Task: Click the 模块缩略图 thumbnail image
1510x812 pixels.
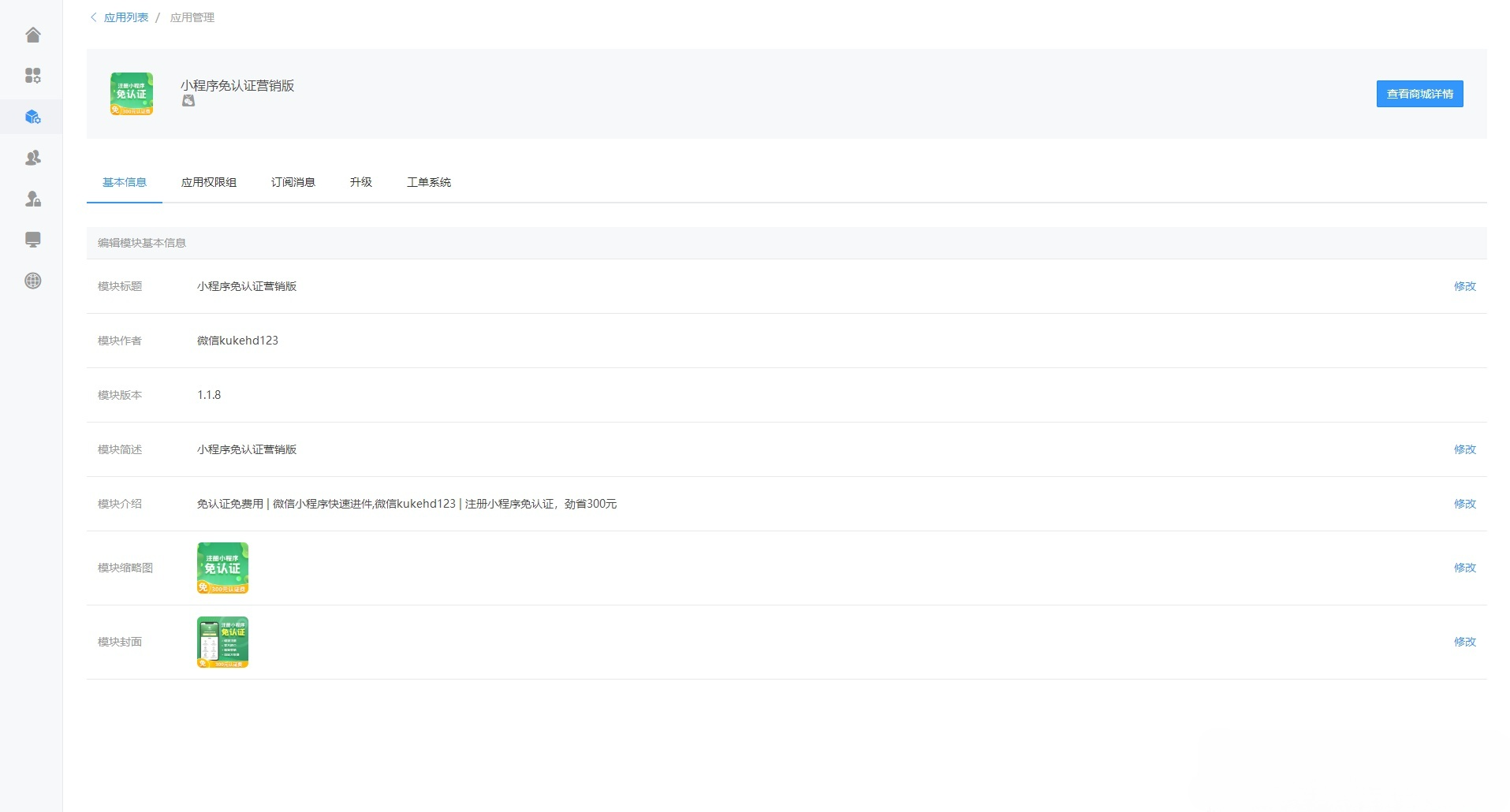Action: pyautogui.click(x=222, y=568)
